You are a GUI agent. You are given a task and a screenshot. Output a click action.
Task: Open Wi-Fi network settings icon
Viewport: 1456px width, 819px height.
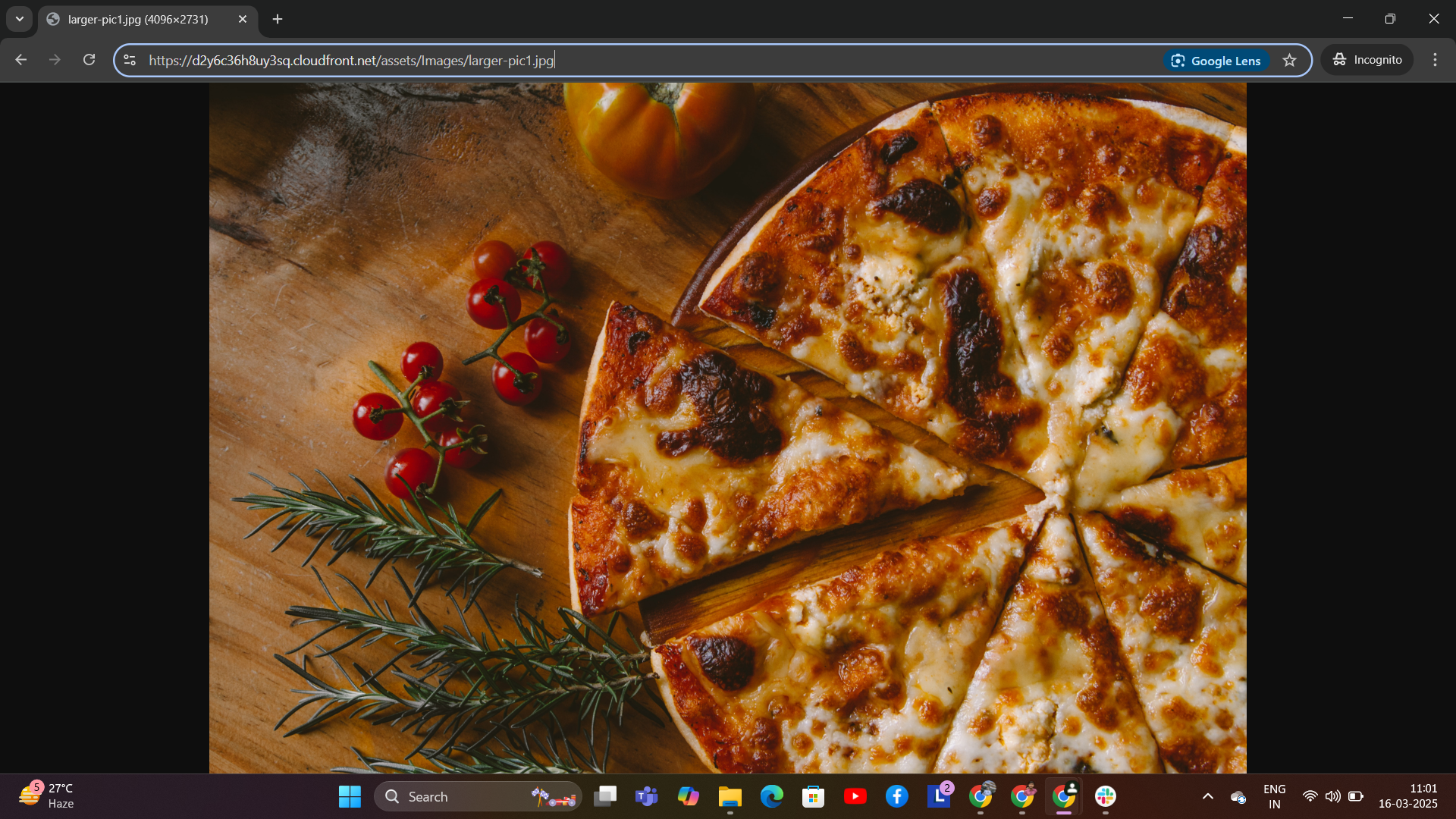pyautogui.click(x=1310, y=796)
